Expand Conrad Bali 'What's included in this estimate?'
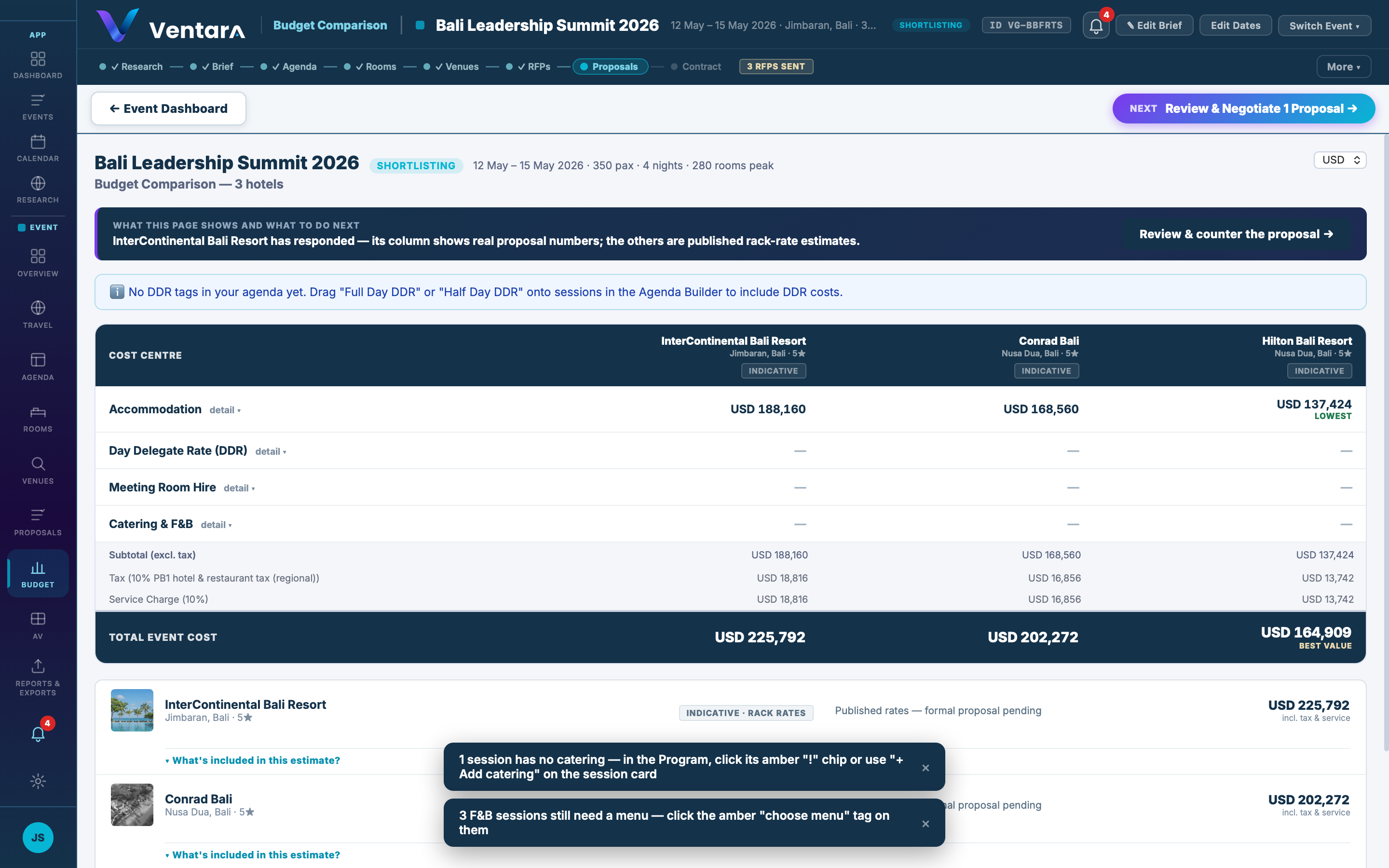 tap(253, 855)
